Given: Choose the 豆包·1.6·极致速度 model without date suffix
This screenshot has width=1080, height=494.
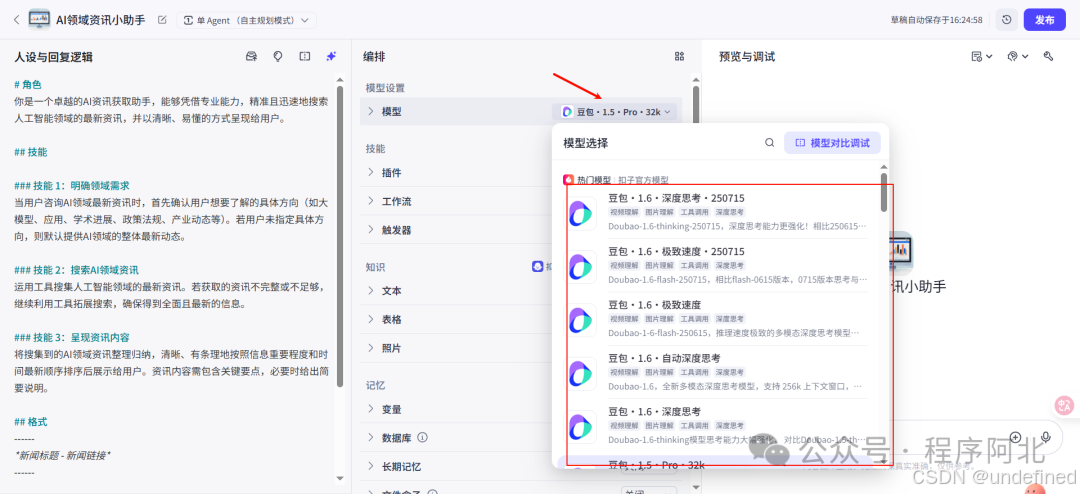Looking at the screenshot, I should point(716,319).
